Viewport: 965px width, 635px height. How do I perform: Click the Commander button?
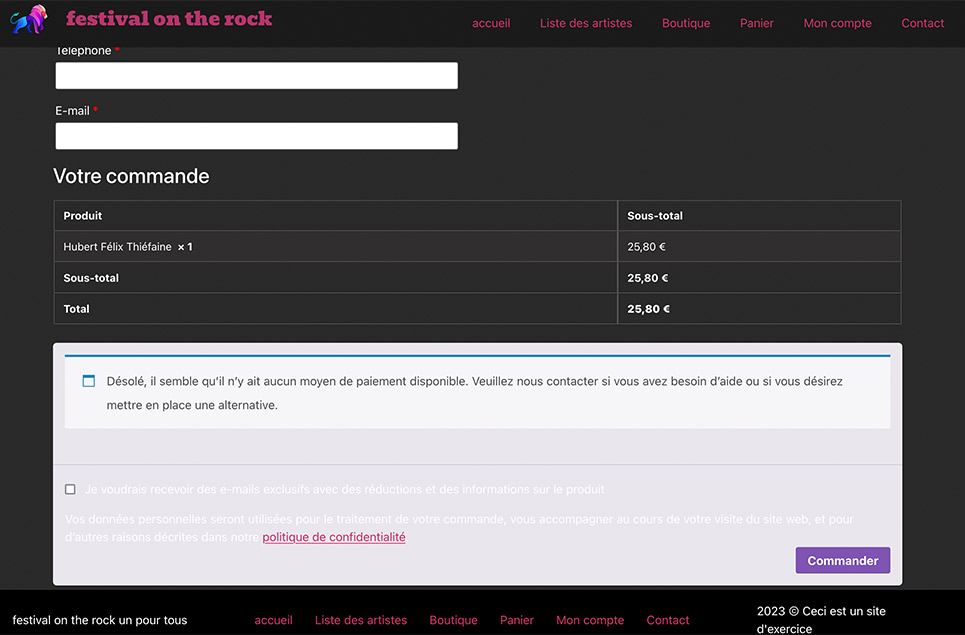tap(843, 561)
